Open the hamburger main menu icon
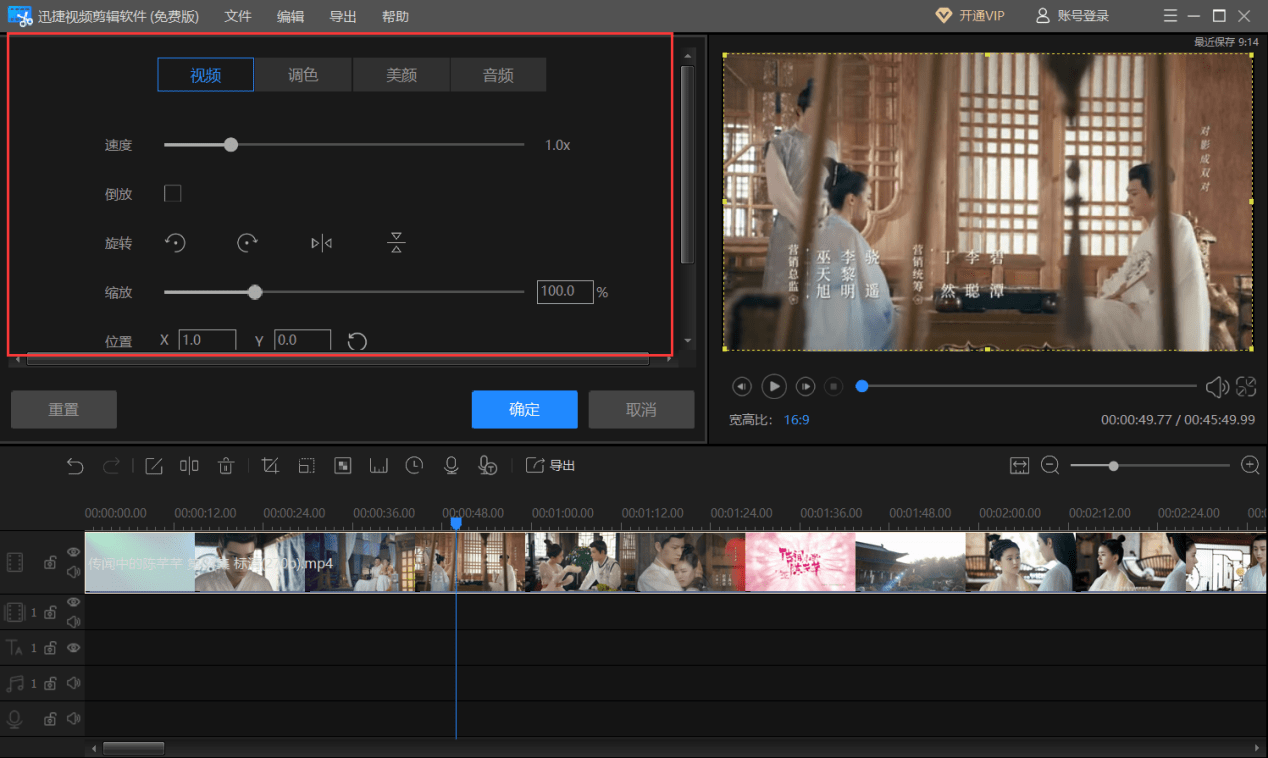 (x=1171, y=16)
